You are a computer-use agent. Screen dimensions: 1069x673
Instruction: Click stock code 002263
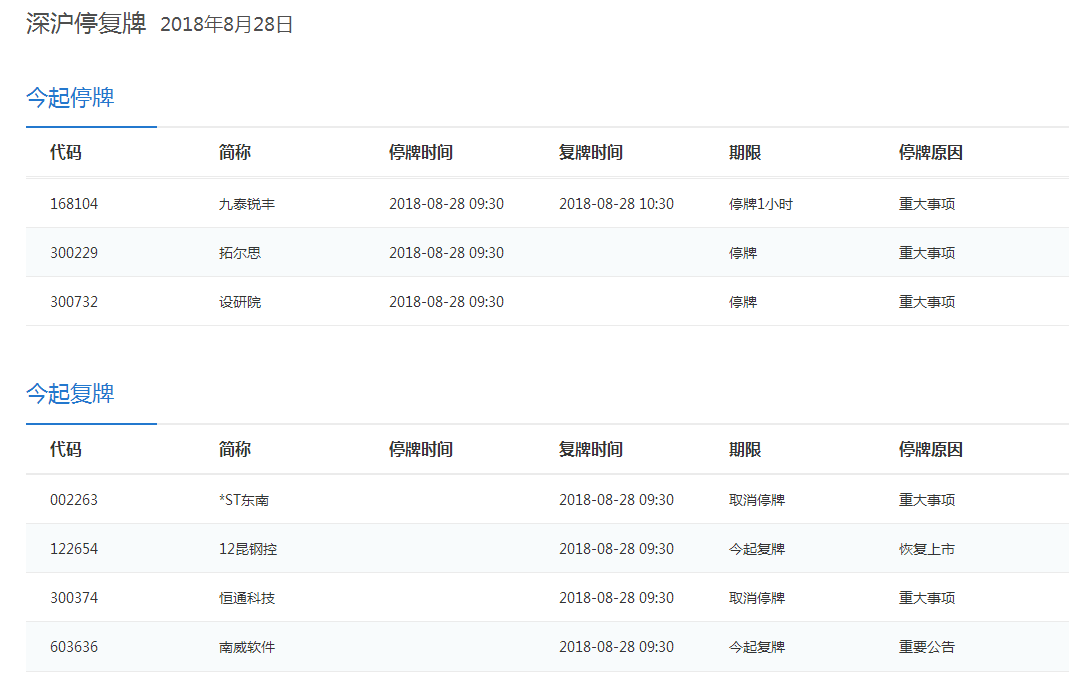[74, 500]
